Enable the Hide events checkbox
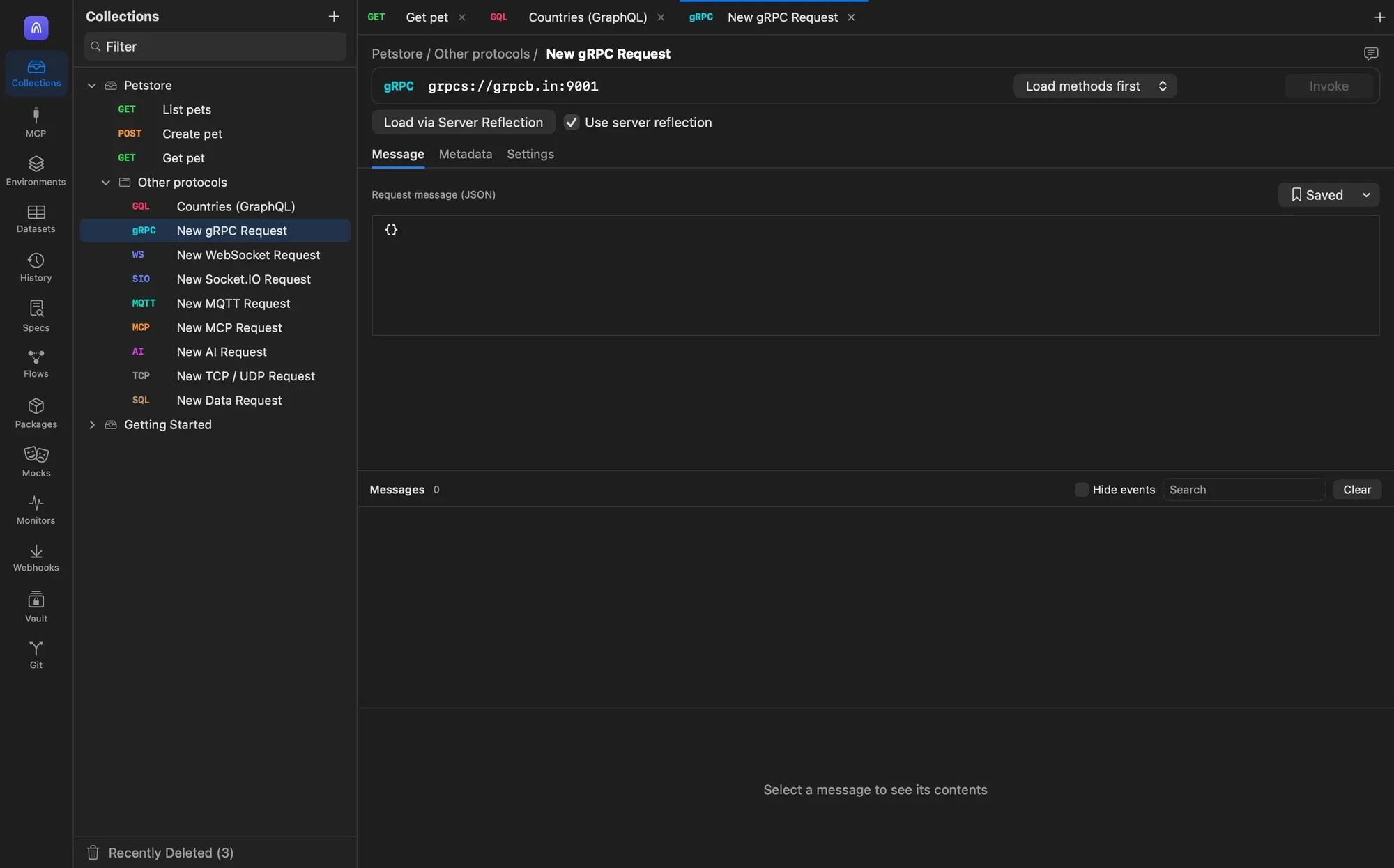 1082,490
